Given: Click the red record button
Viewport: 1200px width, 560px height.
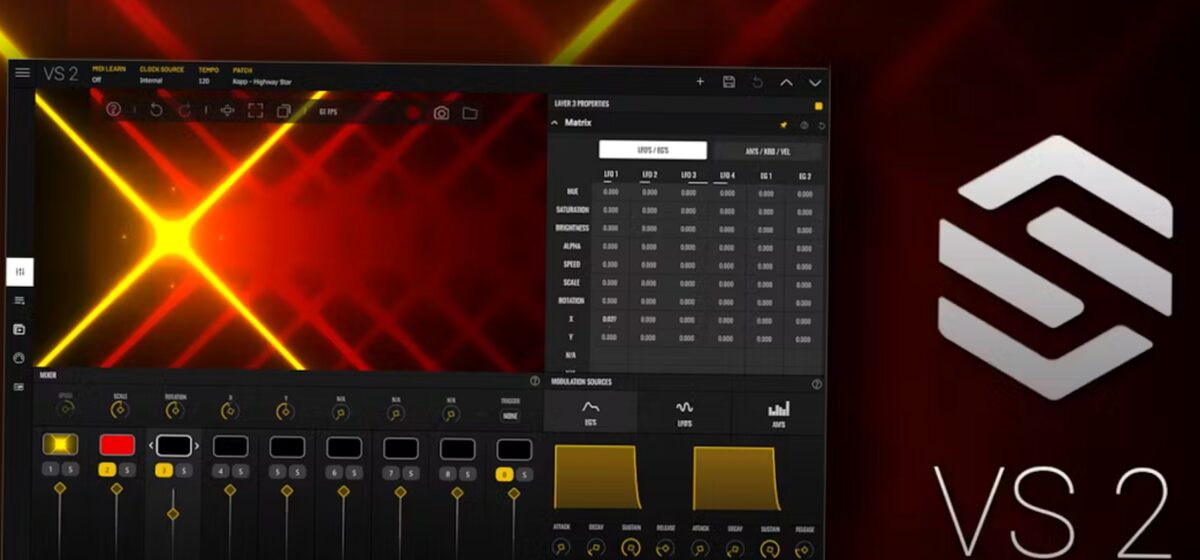Looking at the screenshot, I should point(413,113).
